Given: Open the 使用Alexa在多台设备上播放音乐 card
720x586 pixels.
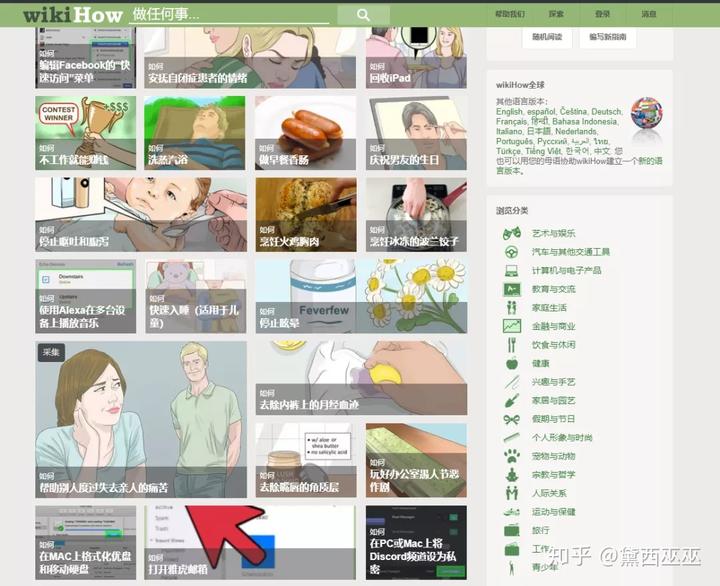Looking at the screenshot, I should coord(85,296).
